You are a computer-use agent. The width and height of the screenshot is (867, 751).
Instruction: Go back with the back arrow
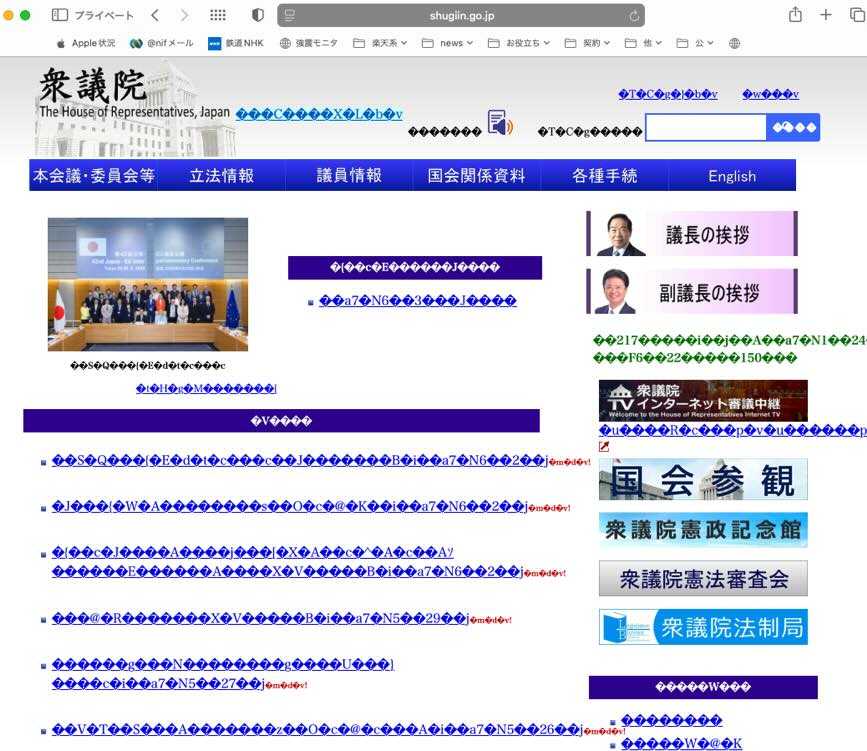[x=155, y=15]
